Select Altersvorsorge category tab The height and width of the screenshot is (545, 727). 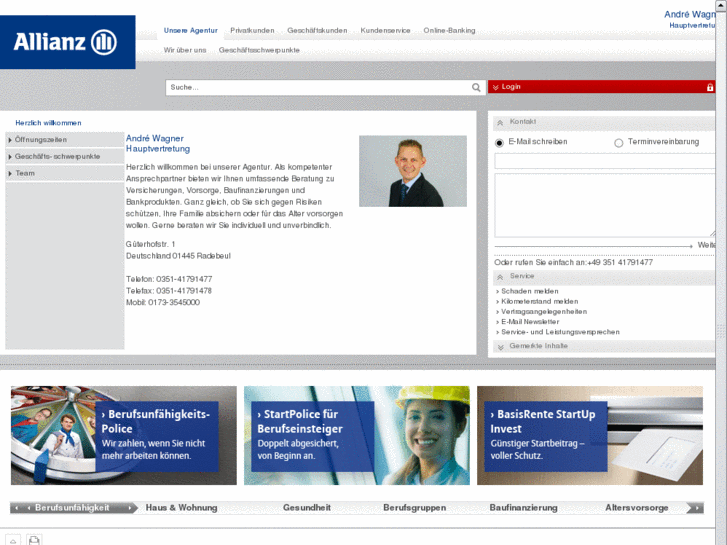coord(637,508)
